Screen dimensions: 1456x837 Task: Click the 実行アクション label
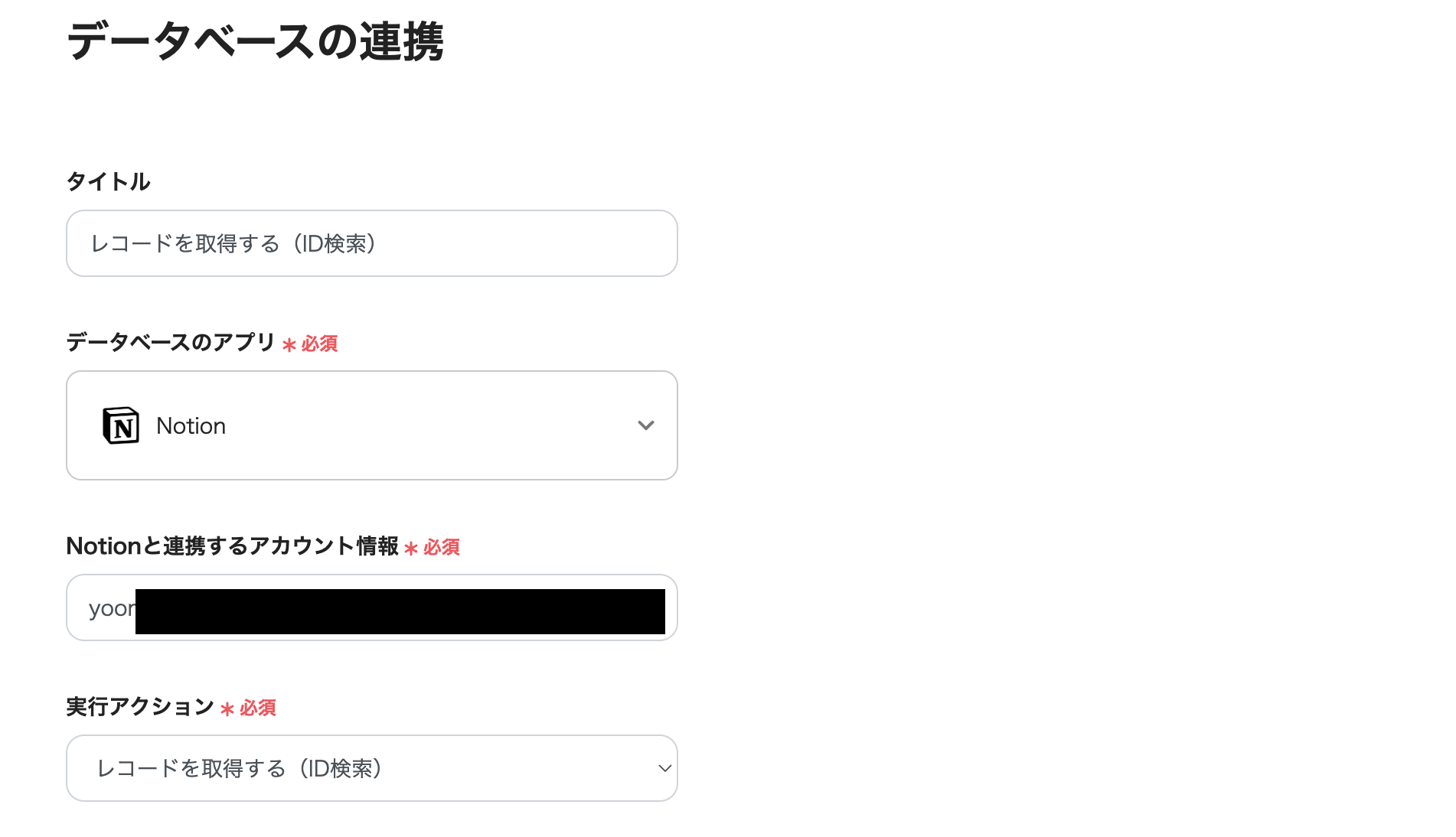(x=139, y=708)
